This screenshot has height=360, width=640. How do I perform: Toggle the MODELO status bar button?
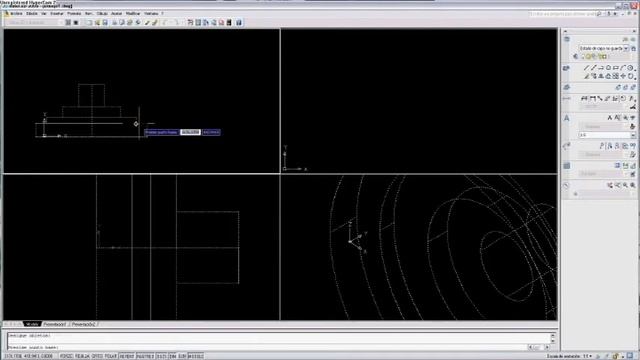point(196,356)
